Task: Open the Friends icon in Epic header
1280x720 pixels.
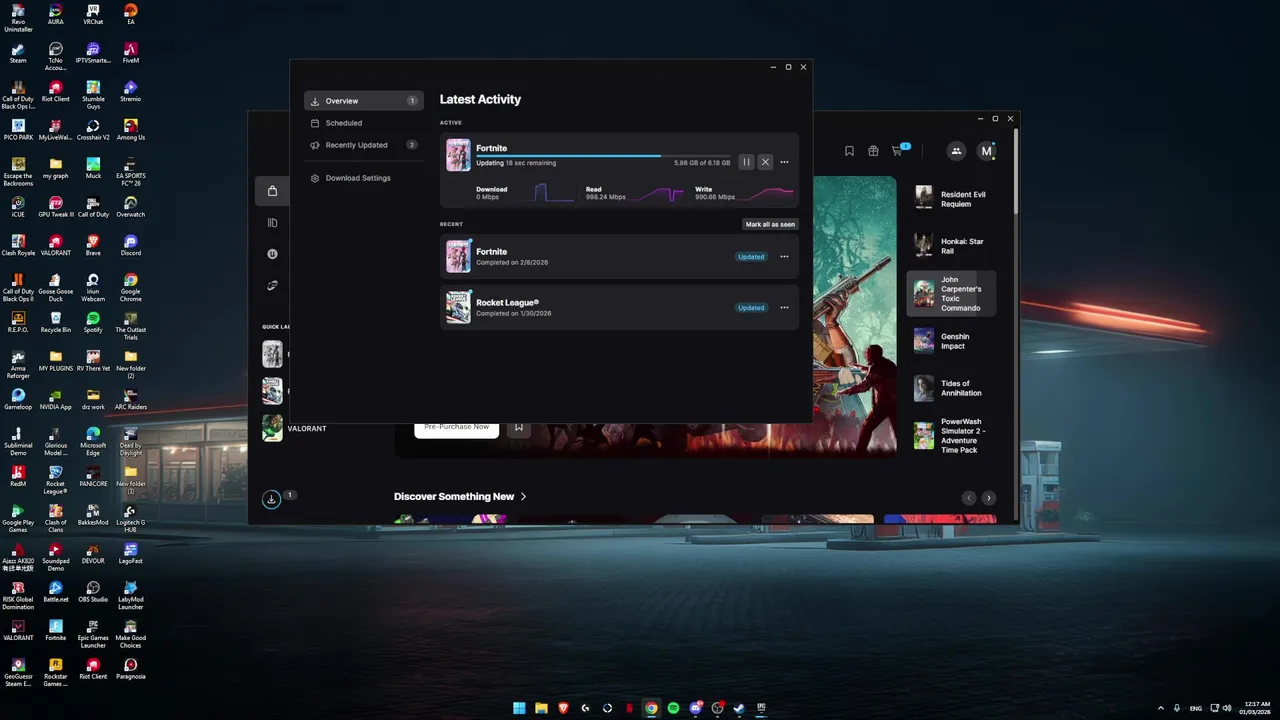Action: pos(956,151)
